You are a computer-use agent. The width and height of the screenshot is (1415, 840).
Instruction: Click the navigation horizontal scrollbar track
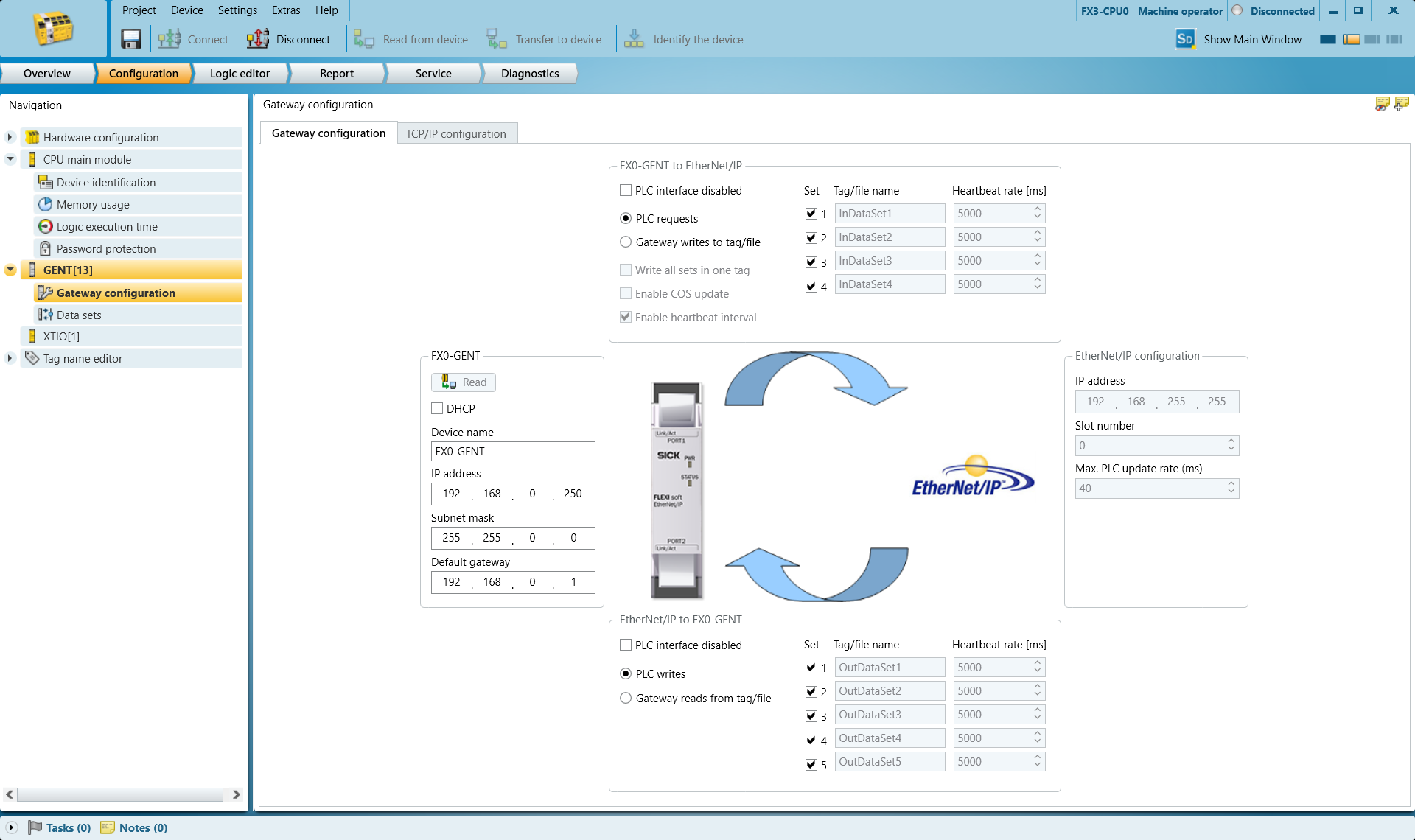(121, 794)
